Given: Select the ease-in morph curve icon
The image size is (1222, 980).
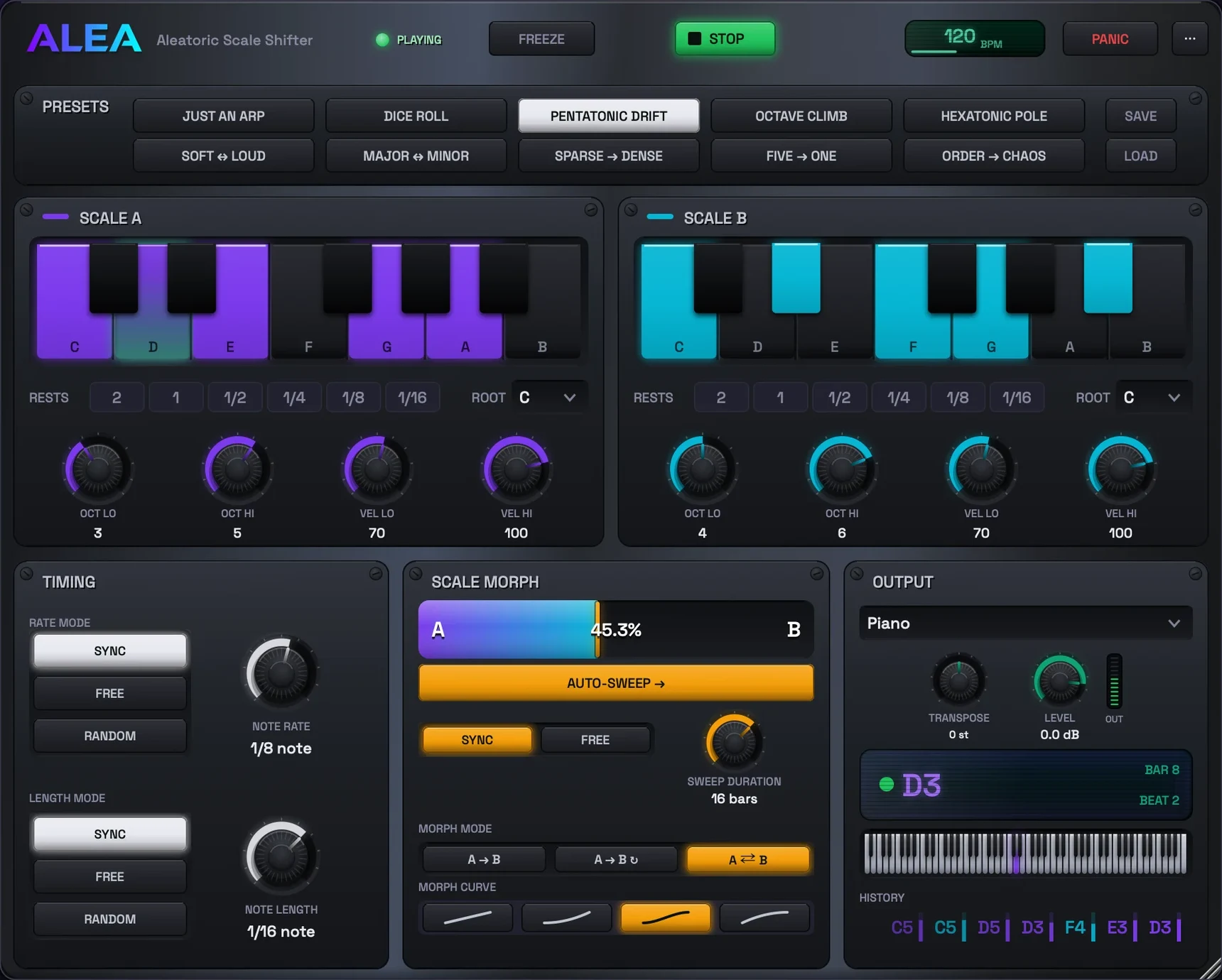Looking at the screenshot, I should [x=566, y=918].
